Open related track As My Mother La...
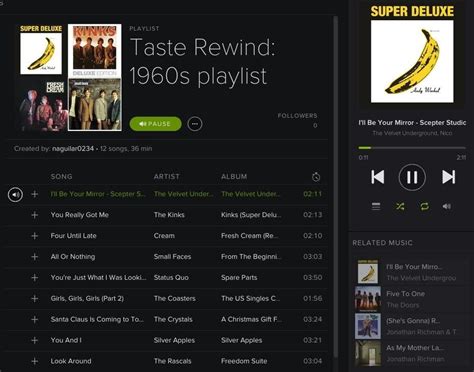The height and width of the screenshot is (372, 474). [415, 348]
